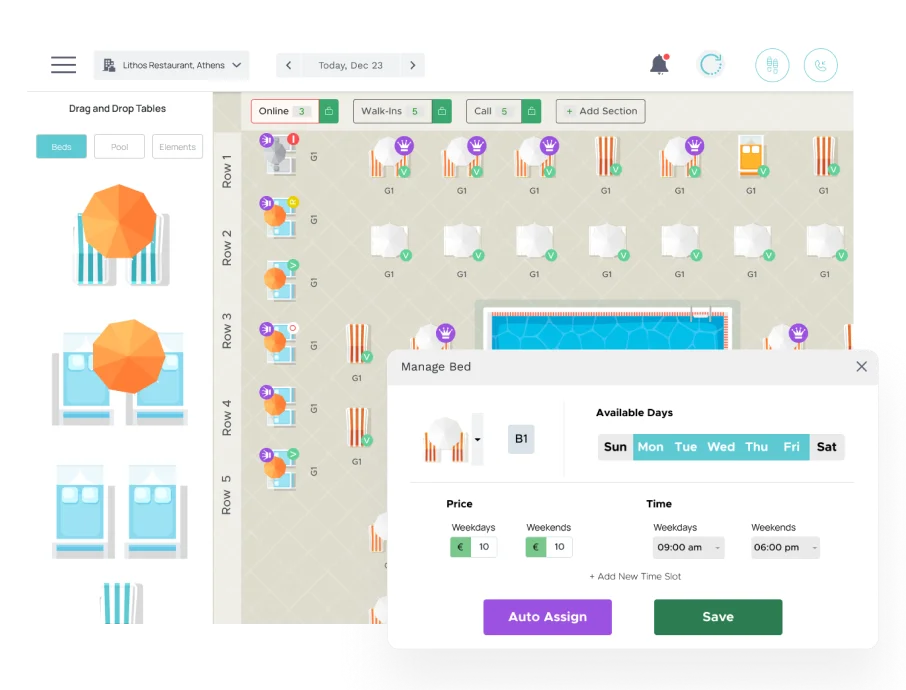Click Add New Time Slot link
The height and width of the screenshot is (690, 906).
click(x=635, y=576)
